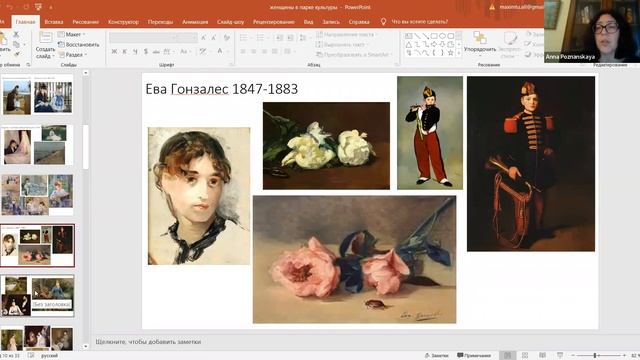The image size is (640, 360).
Task: Open the columns dropdown
Action: click(289, 51)
